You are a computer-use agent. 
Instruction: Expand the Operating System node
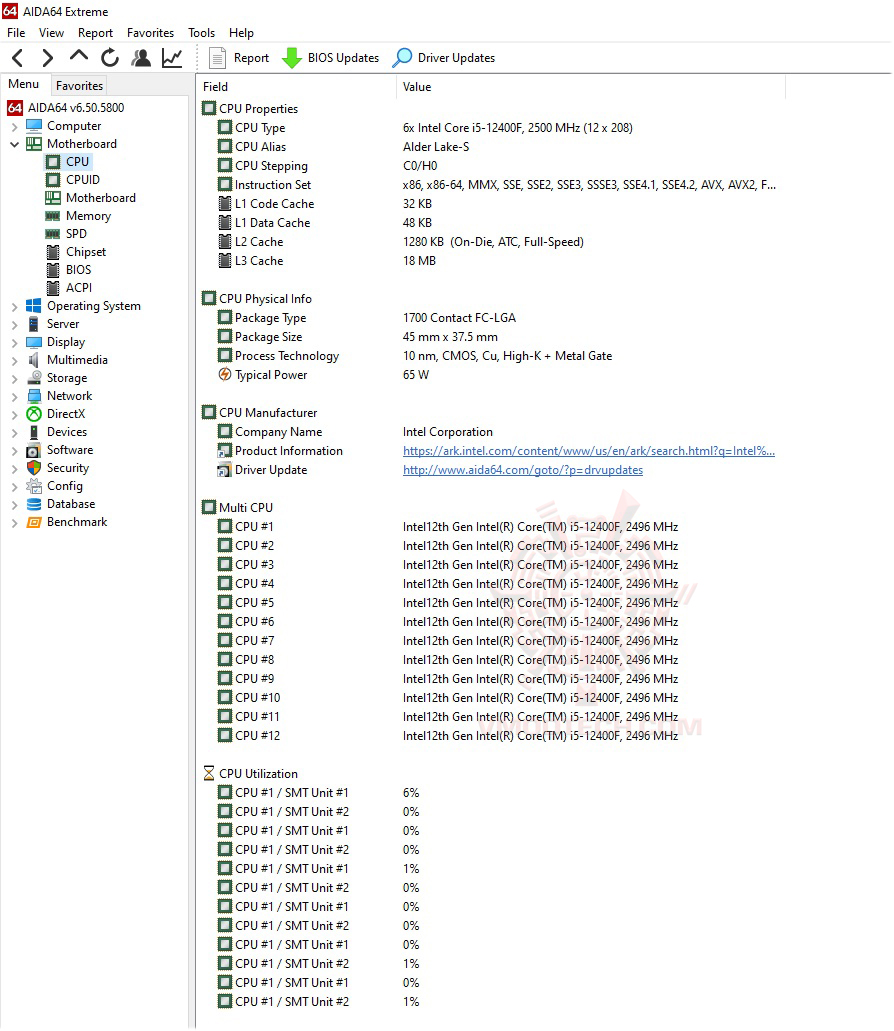tap(14, 306)
